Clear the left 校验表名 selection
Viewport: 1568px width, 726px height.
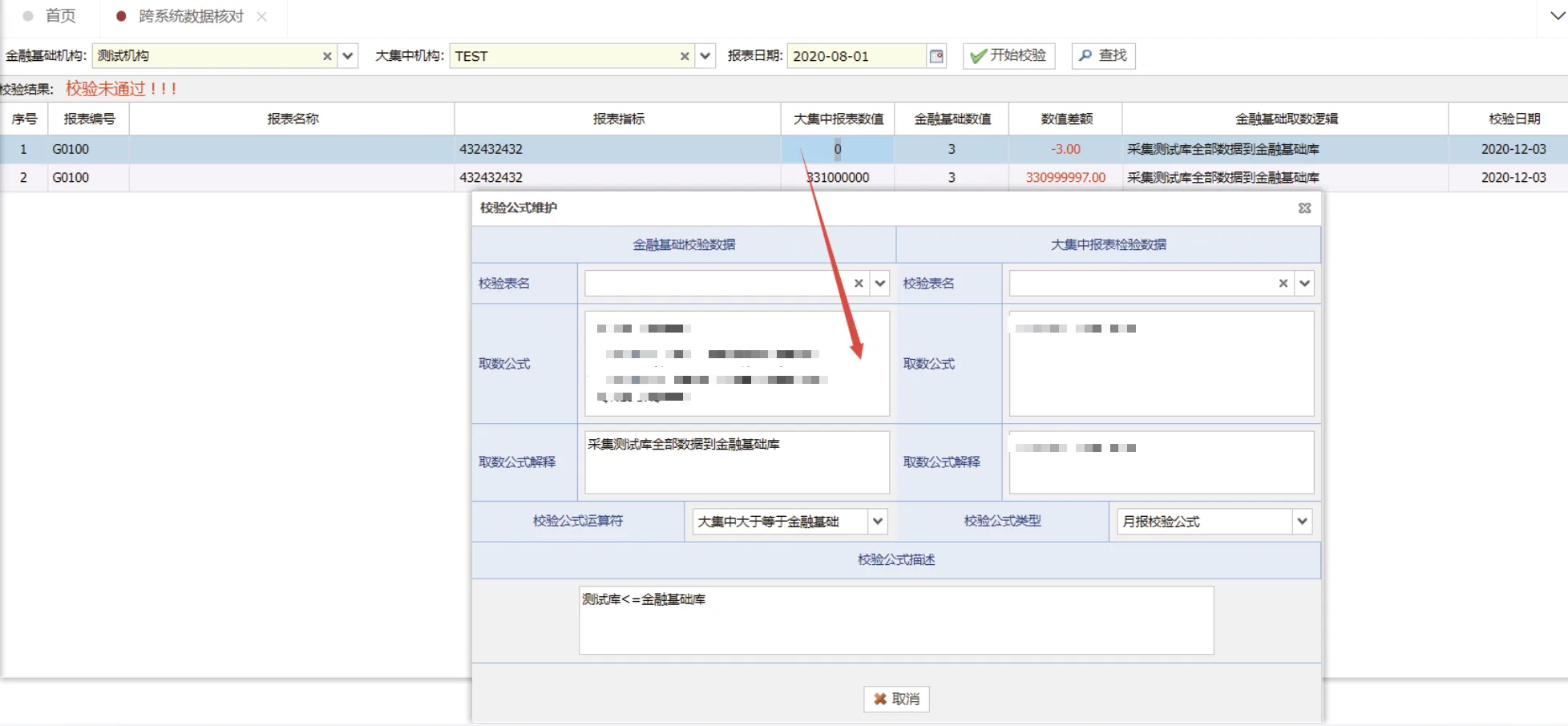coord(859,284)
